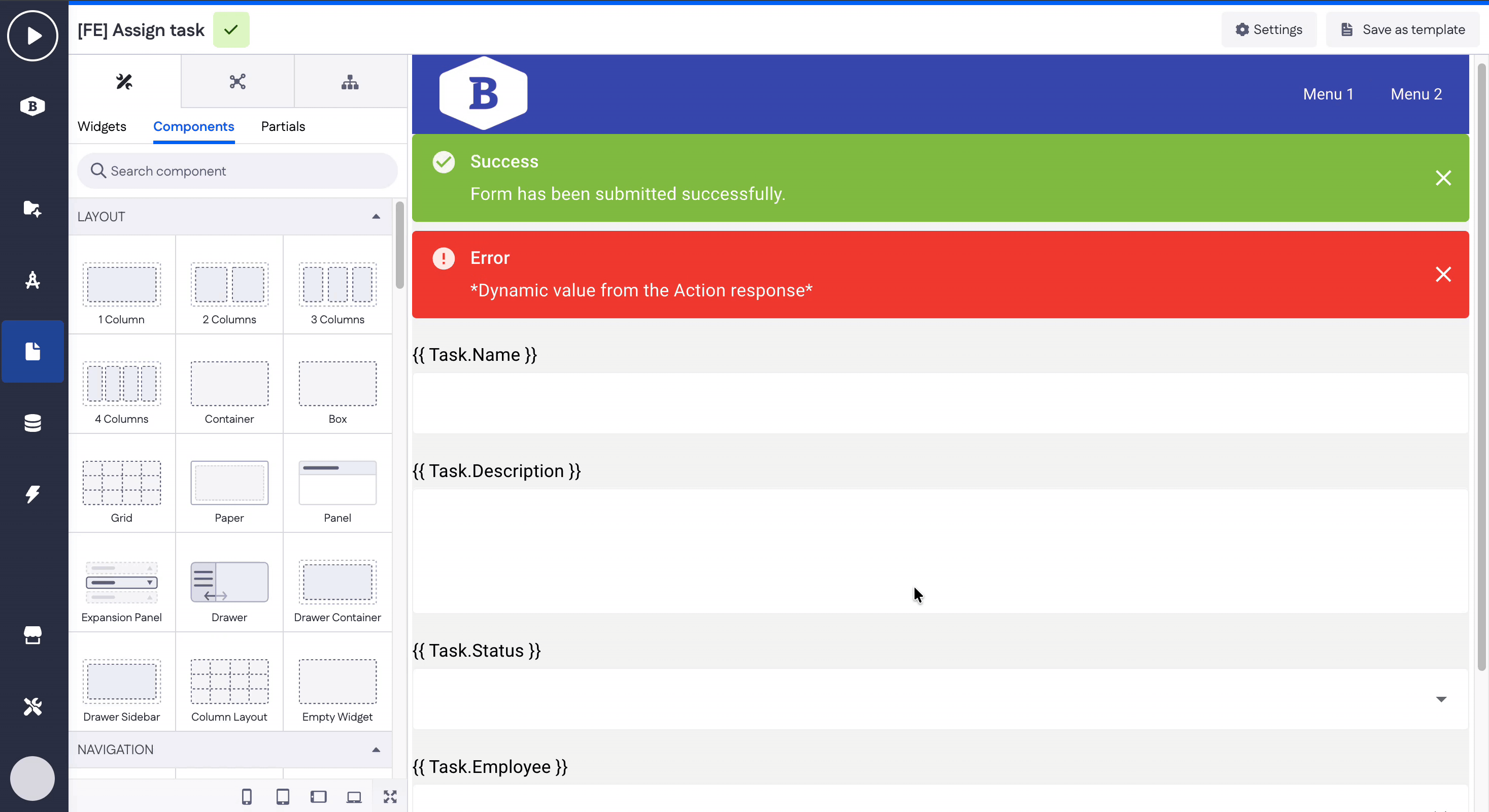The width and height of the screenshot is (1489, 812).
Task: Toggle the green checkmark next to page title
Action: (x=231, y=29)
